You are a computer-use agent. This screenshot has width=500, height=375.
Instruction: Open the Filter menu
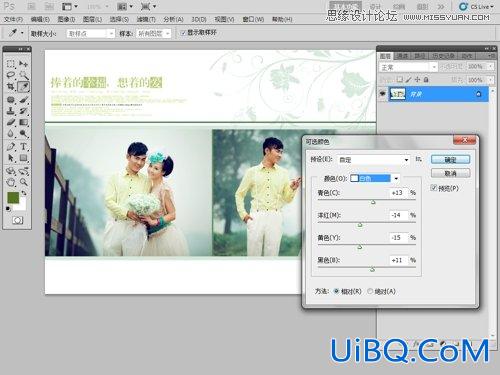pyautogui.click(x=146, y=20)
